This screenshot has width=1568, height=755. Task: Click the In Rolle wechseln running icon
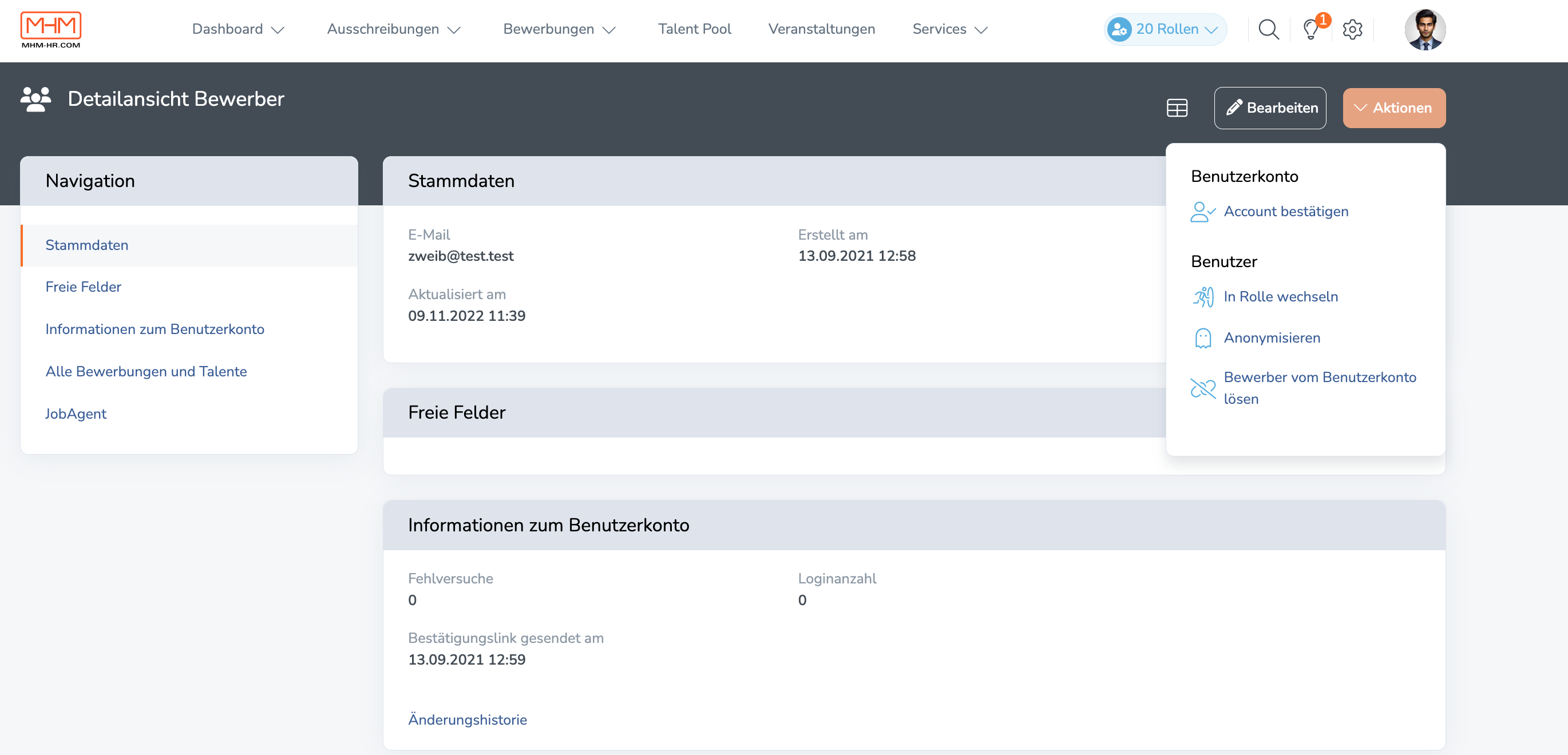point(1203,297)
